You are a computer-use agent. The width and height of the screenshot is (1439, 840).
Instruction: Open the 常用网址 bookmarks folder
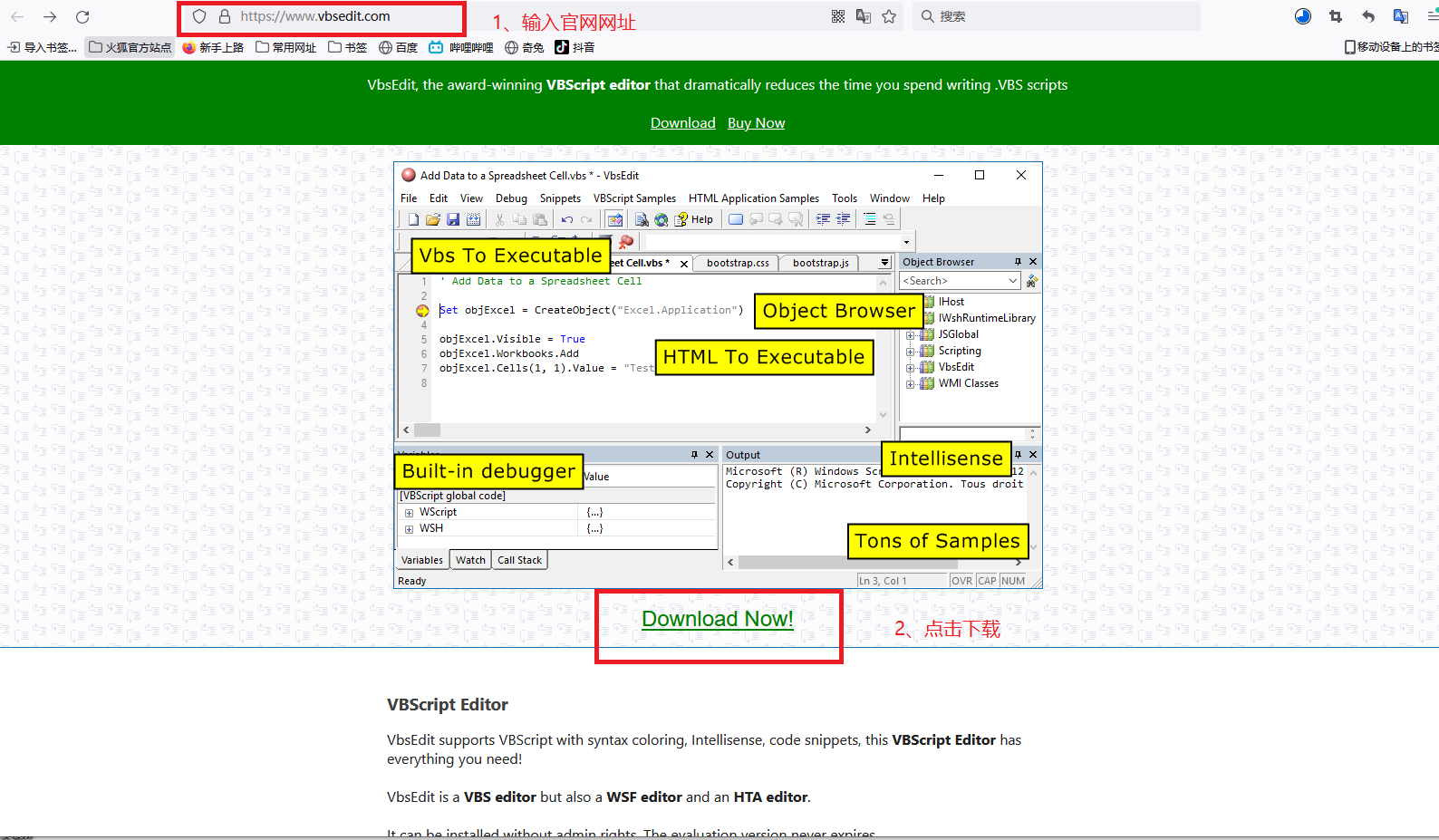tap(285, 47)
